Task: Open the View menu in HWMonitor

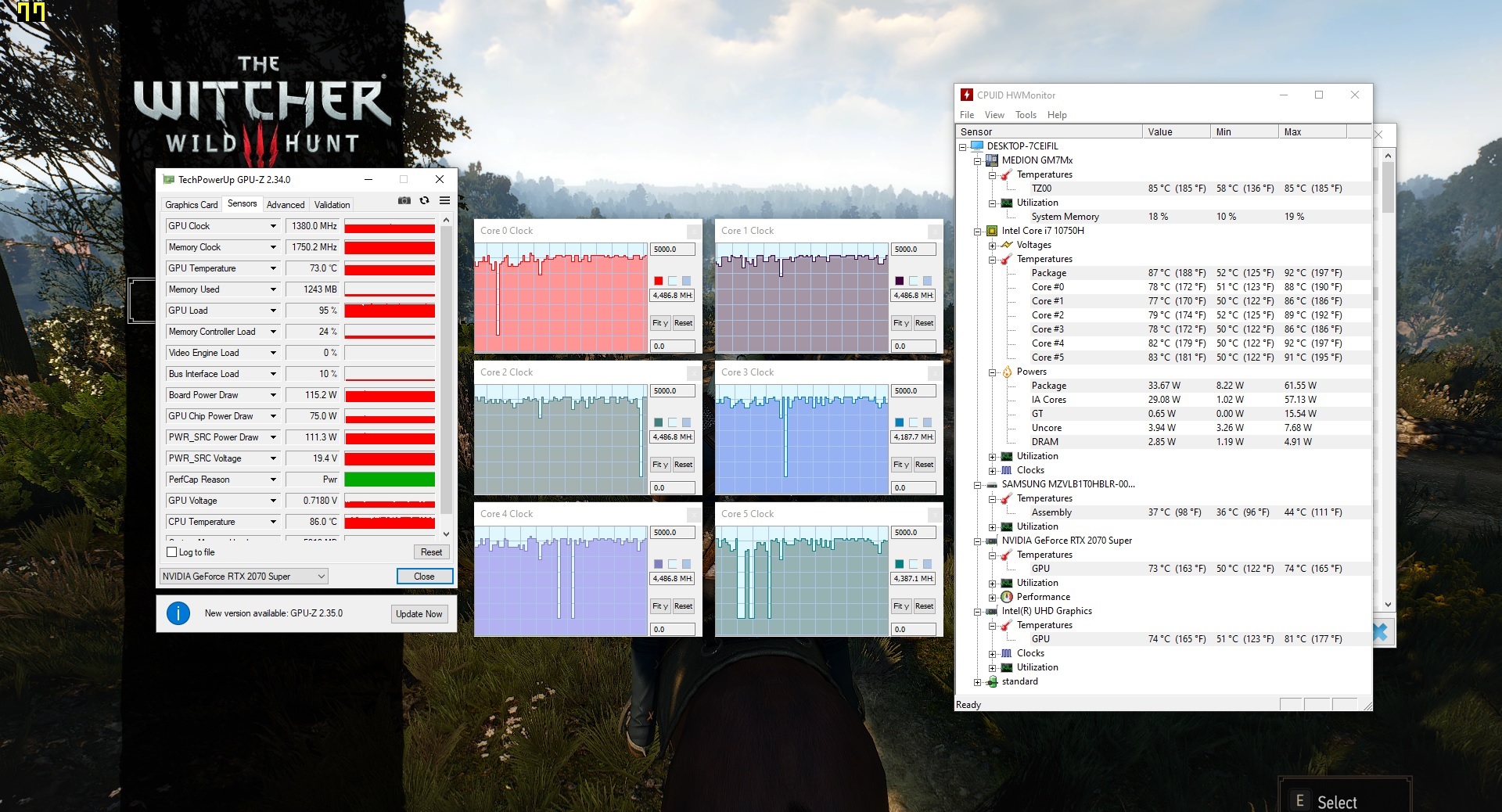Action: pos(994,115)
